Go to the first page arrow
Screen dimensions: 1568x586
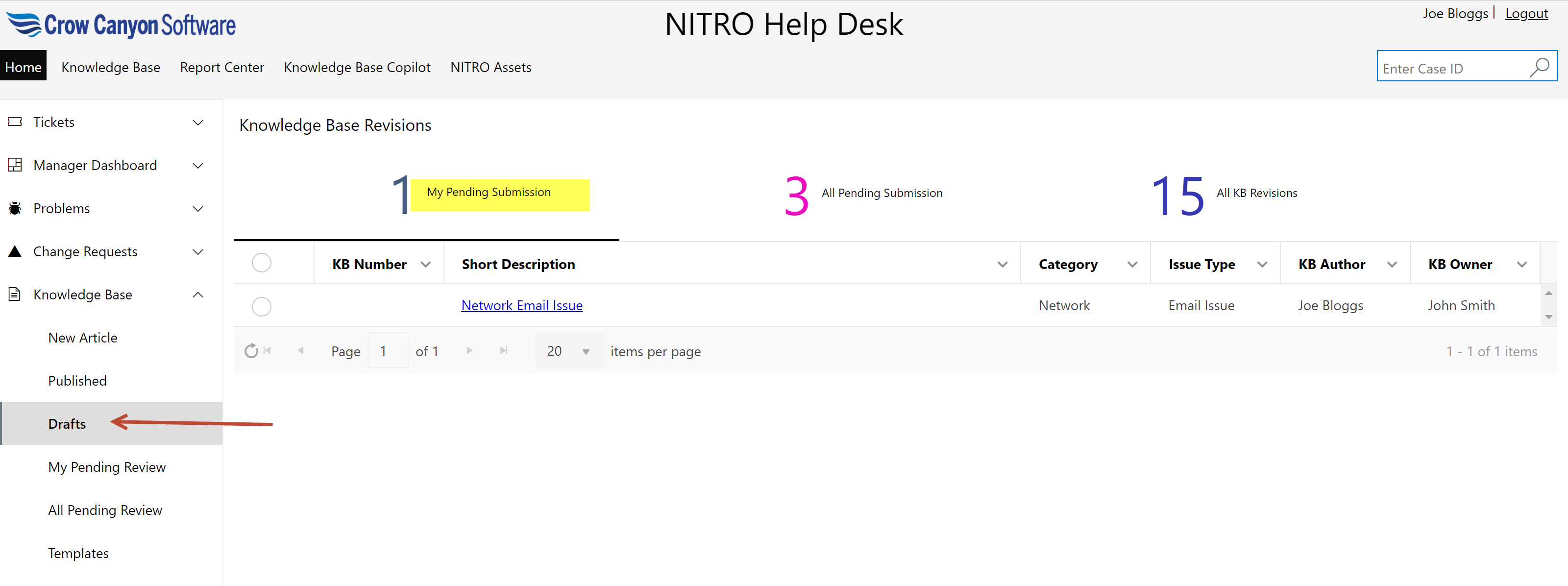pyautogui.click(x=267, y=350)
